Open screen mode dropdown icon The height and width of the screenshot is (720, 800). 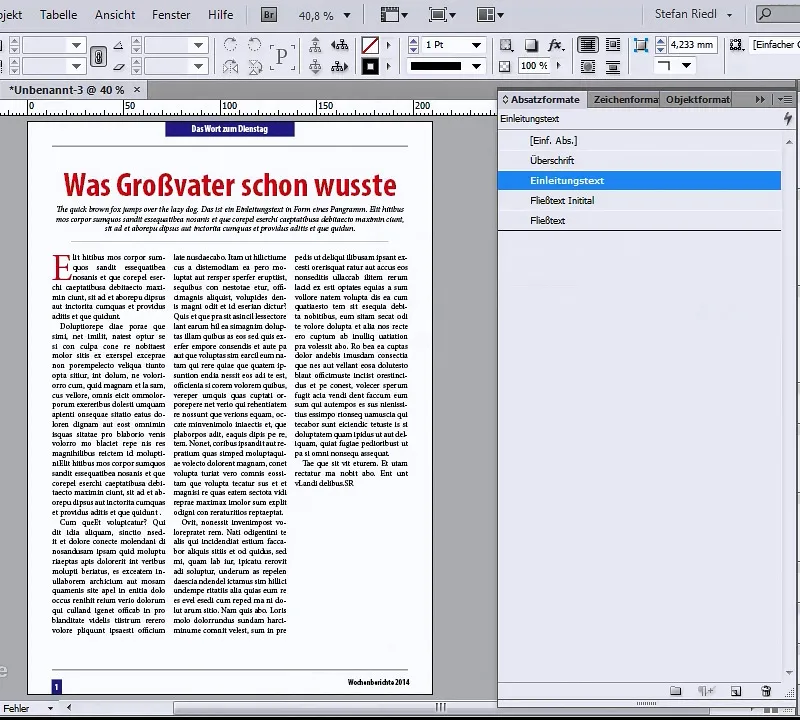coord(441,15)
